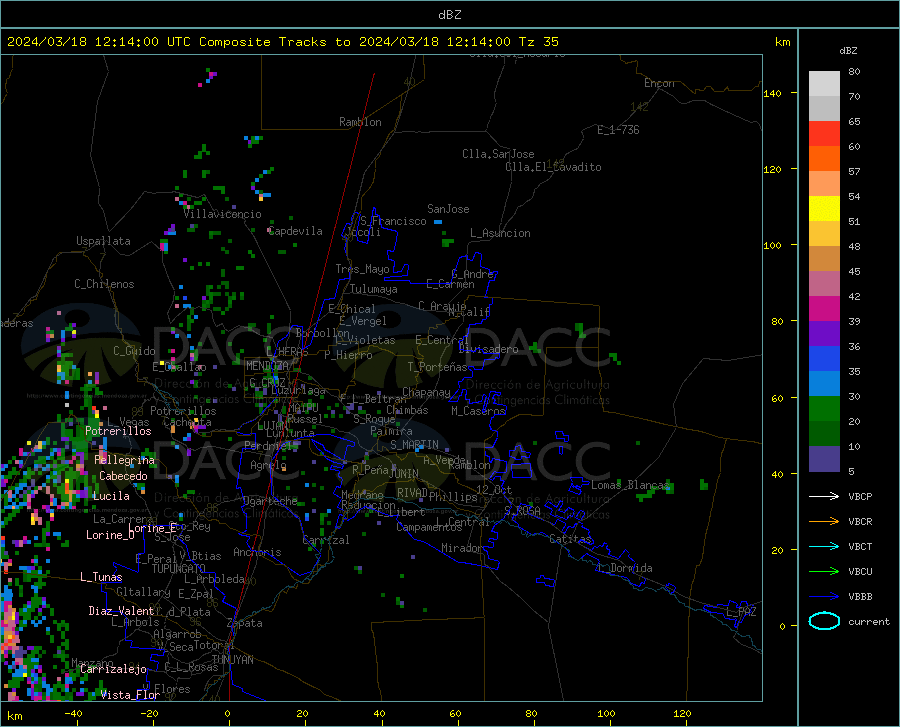Select the dark orange 57–60 dBZ swatch
900x727 pixels.
(824, 159)
